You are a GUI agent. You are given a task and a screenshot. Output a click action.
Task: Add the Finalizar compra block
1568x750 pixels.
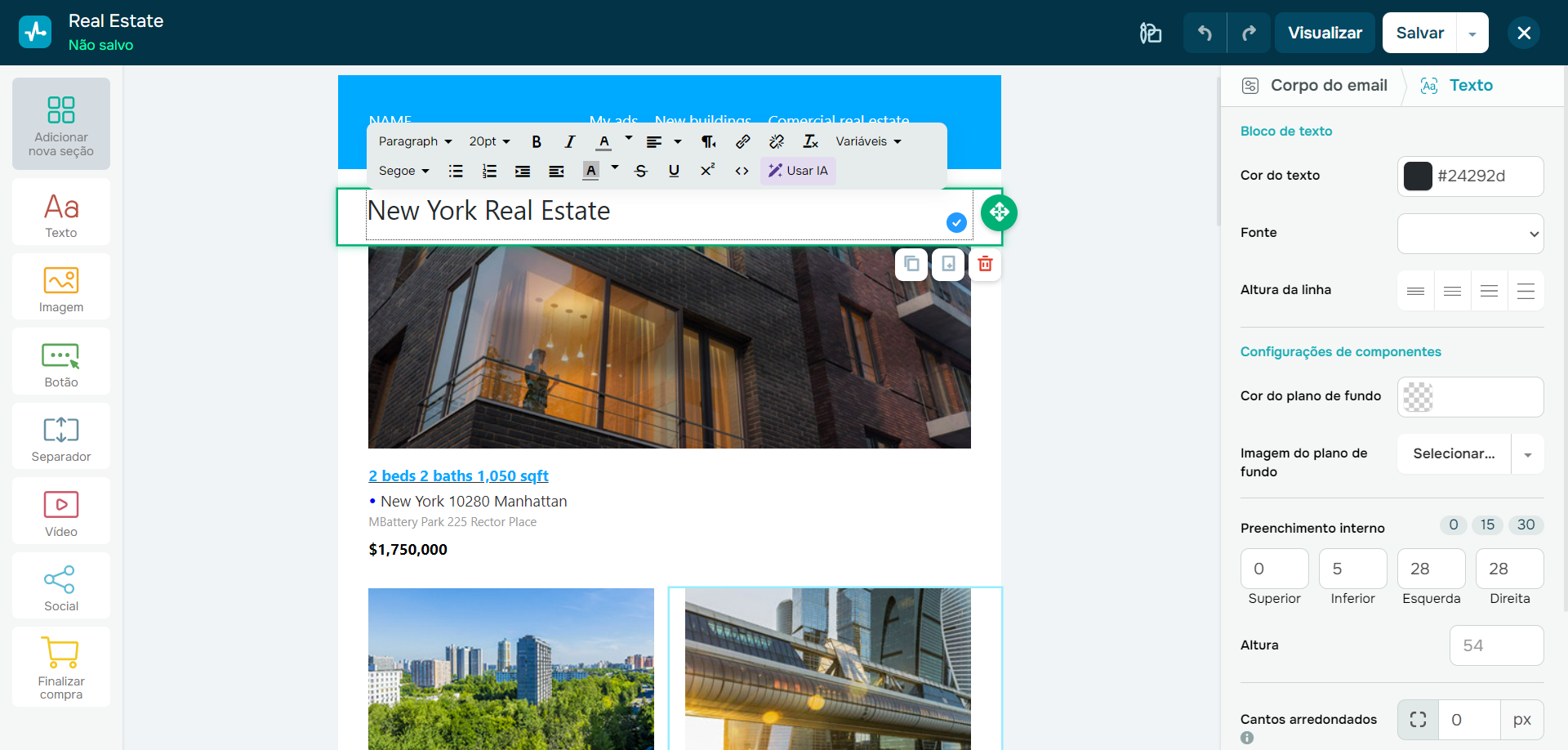pos(61,667)
